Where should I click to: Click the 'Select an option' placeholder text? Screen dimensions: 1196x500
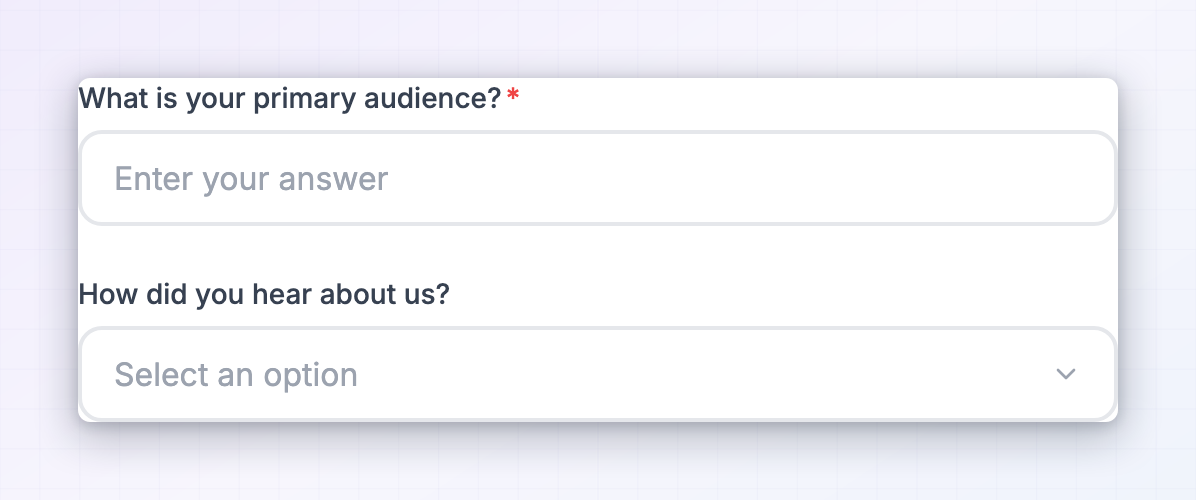(x=236, y=374)
